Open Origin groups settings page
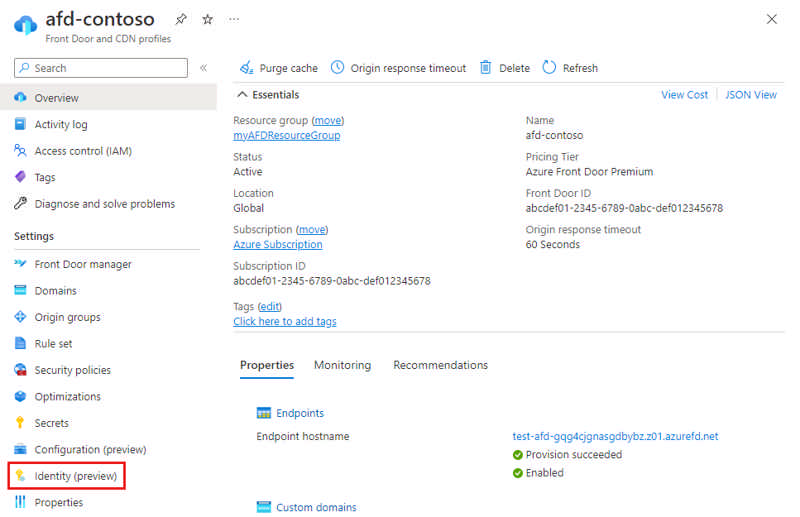This screenshot has width=800, height=517. coord(67,317)
